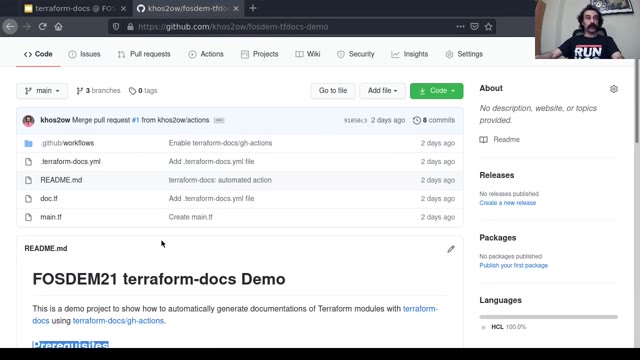
Task: Open the Wiki tab
Action: pyautogui.click(x=308, y=54)
